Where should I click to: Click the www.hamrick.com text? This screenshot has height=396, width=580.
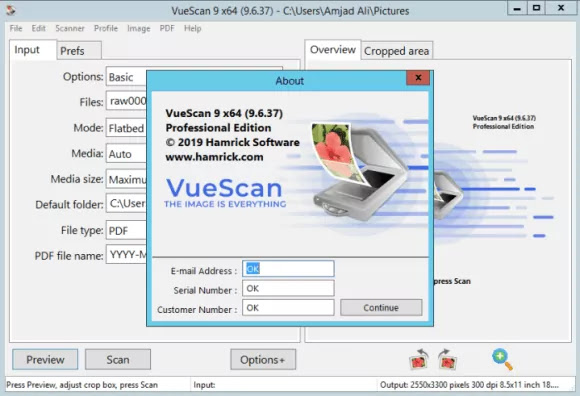[214, 157]
